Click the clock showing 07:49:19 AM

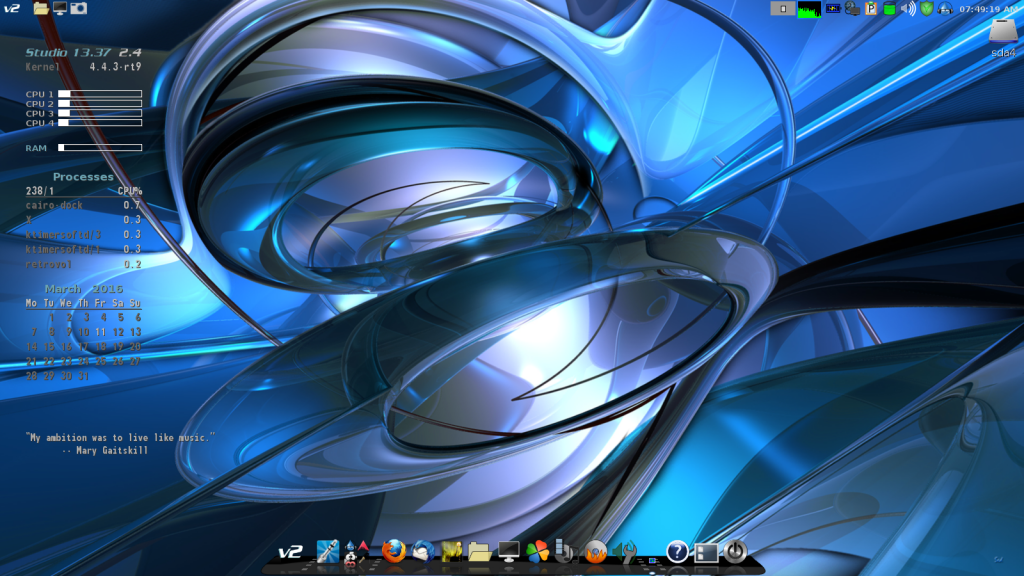(988, 8)
